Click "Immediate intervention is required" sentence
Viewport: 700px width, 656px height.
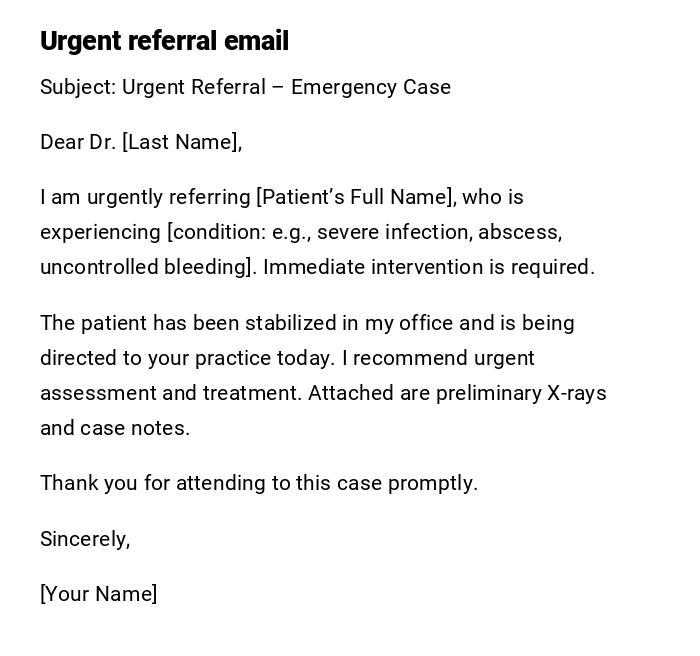428,267
